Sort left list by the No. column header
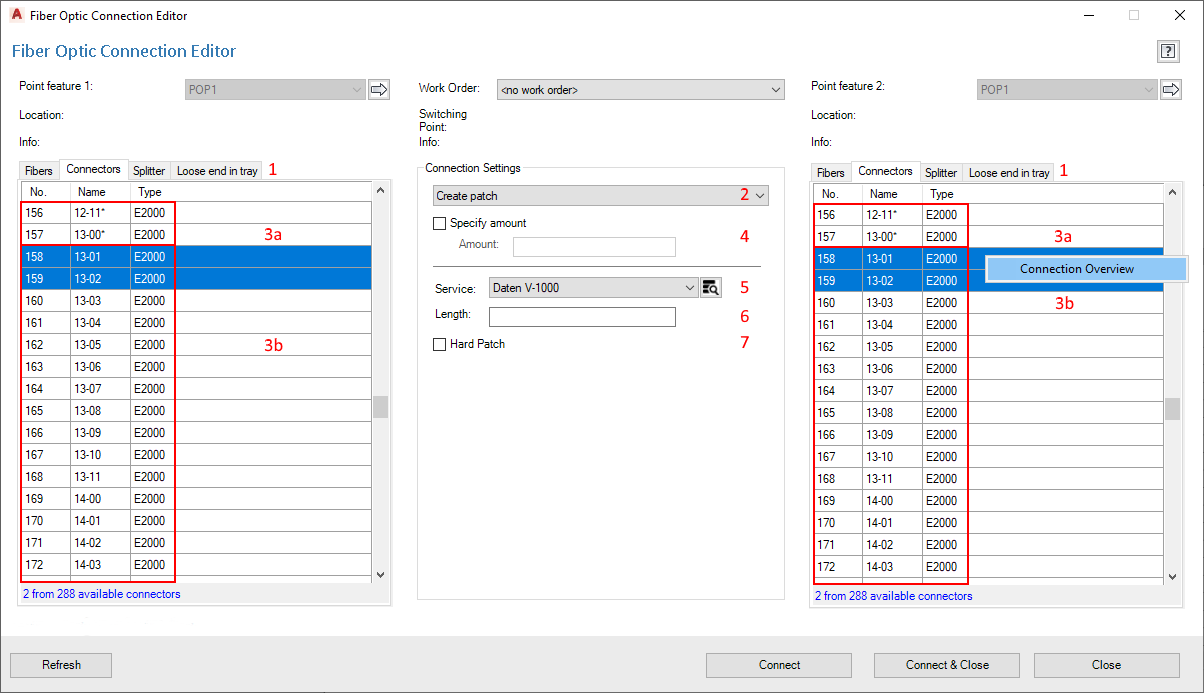This screenshot has height=693, width=1204. coord(45,191)
